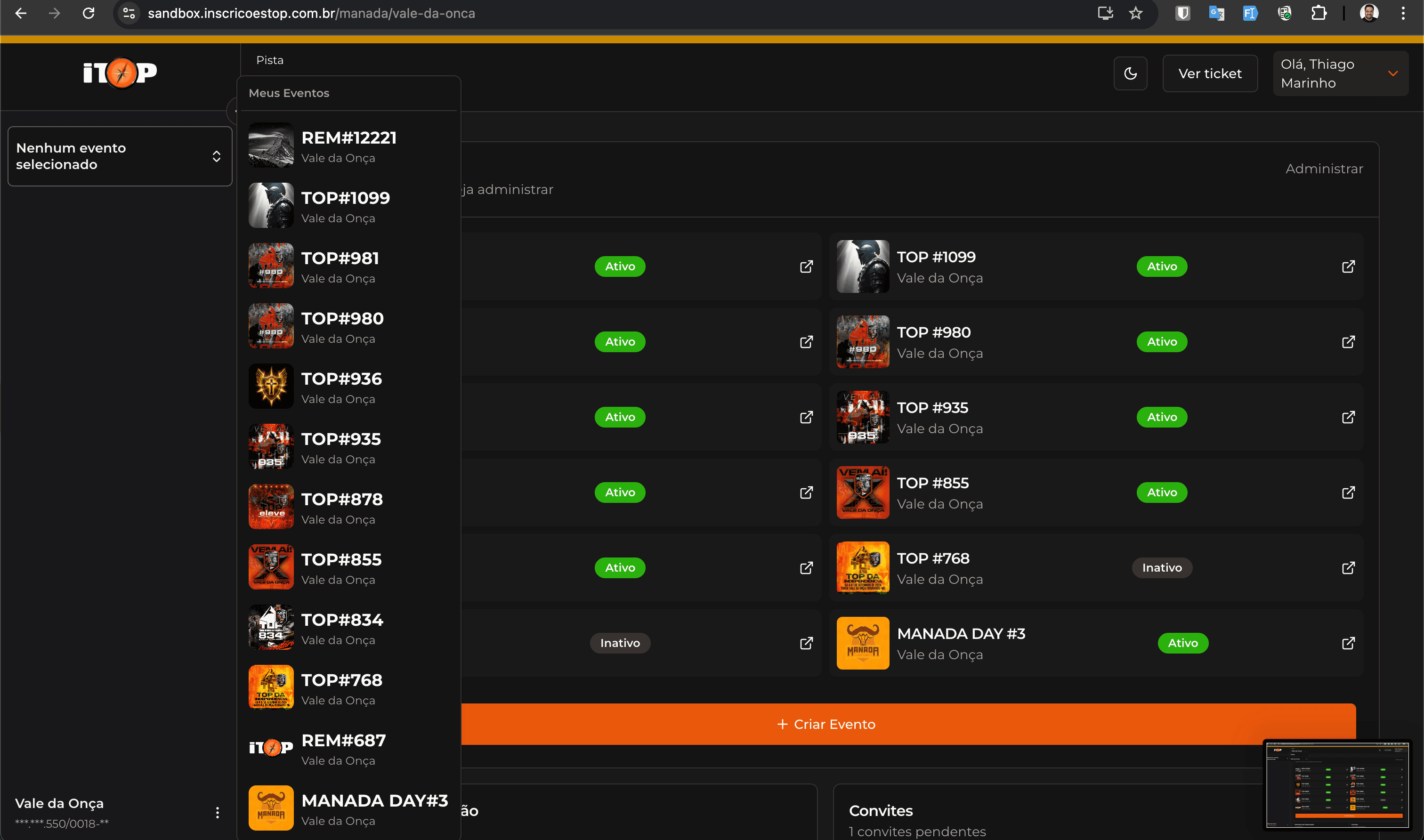Click the TOP #935 card title
The height and width of the screenshot is (840, 1424).
click(932, 408)
